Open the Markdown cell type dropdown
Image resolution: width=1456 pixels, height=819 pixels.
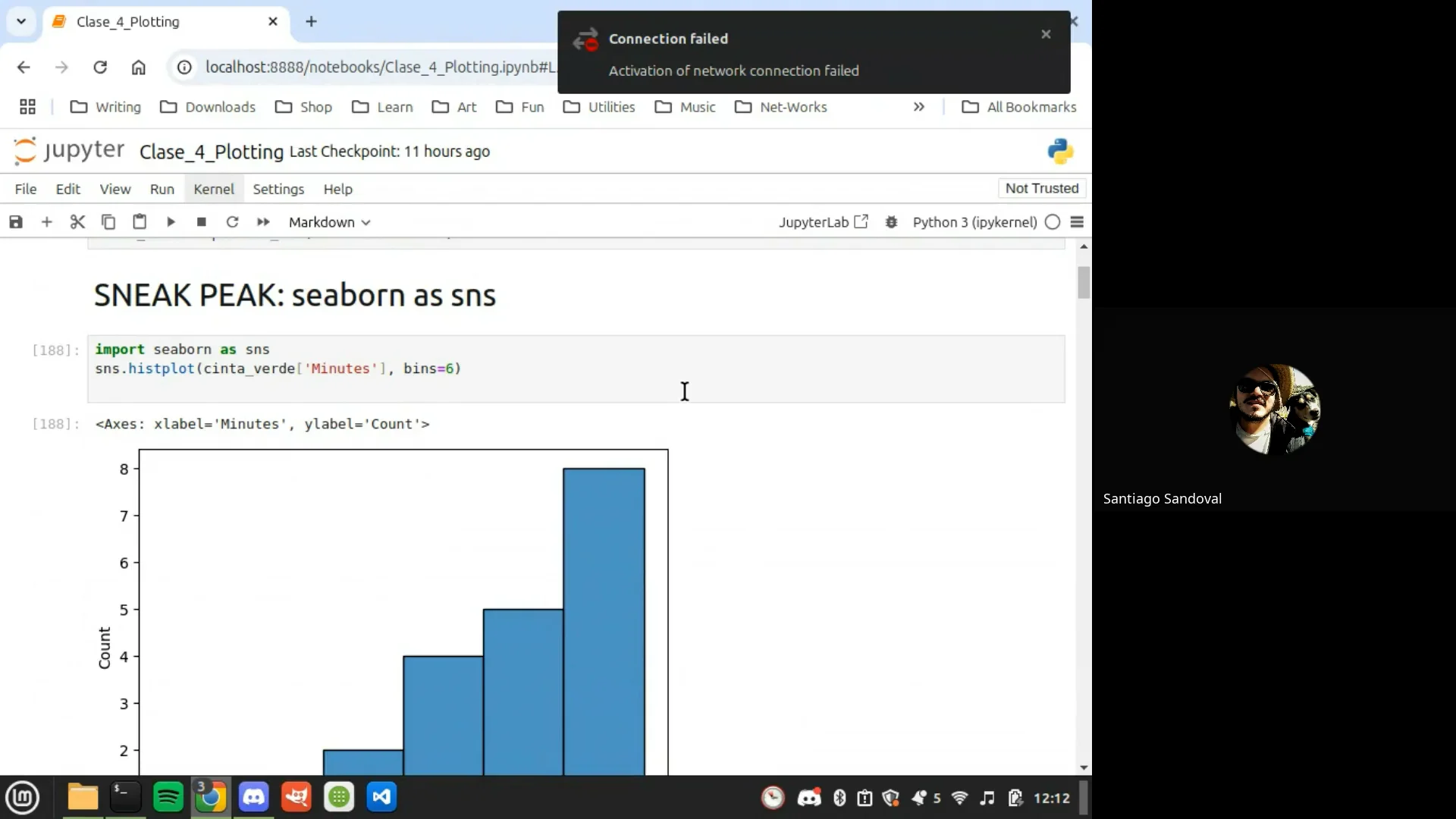pyautogui.click(x=328, y=221)
